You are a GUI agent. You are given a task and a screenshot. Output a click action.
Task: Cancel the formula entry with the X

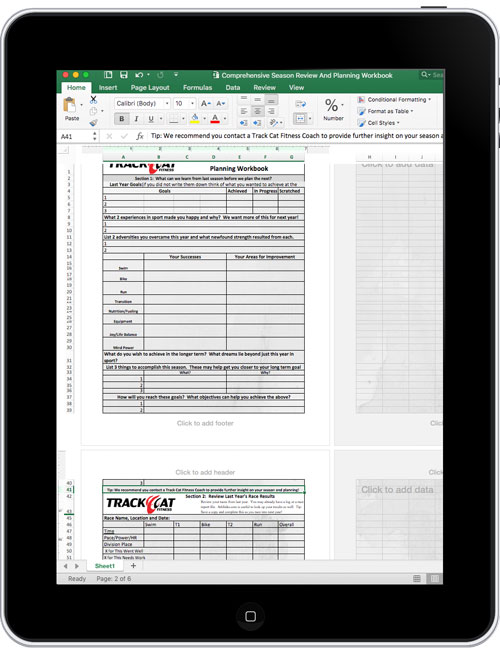[x=109, y=136]
